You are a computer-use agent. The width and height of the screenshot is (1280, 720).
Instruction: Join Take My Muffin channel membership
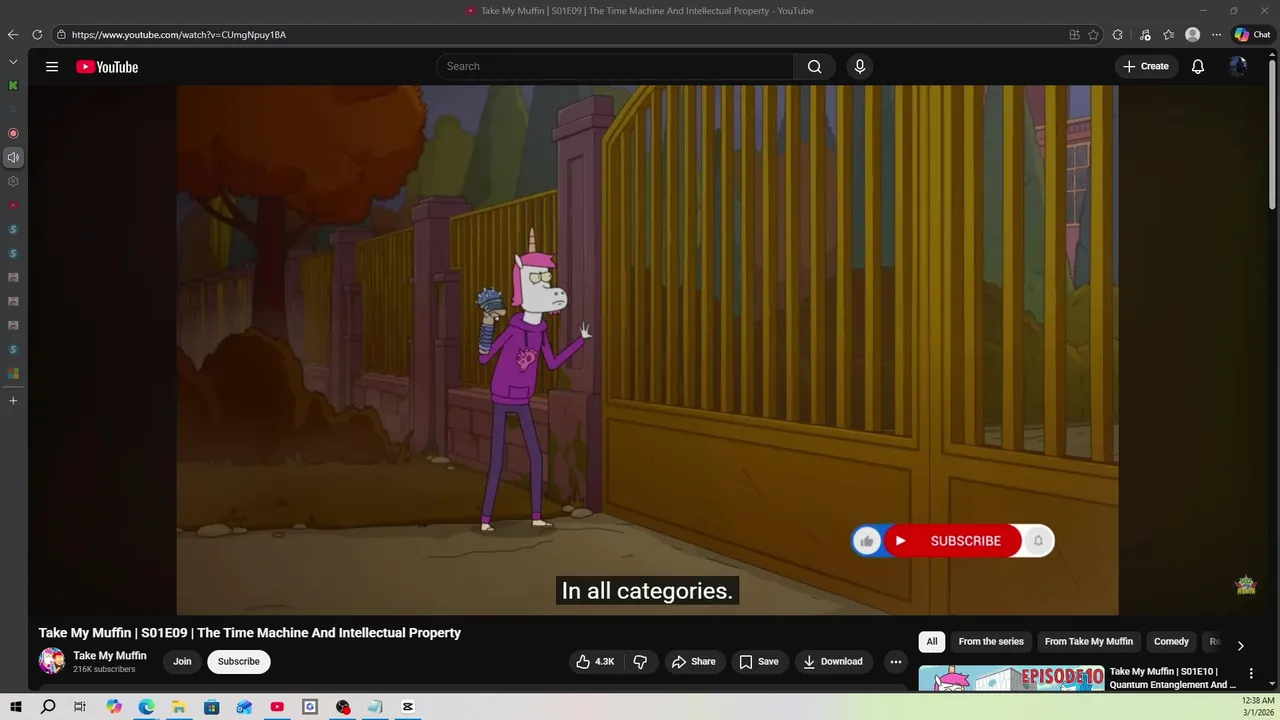click(x=182, y=662)
